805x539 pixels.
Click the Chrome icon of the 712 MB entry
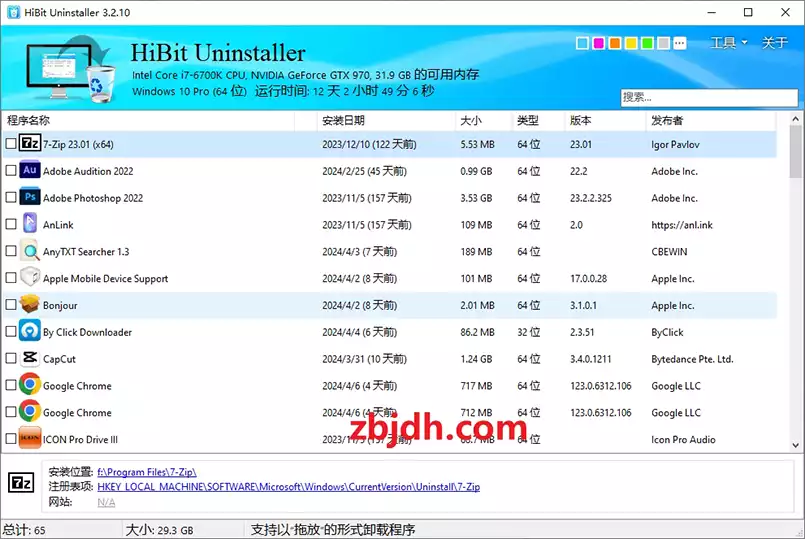30,412
